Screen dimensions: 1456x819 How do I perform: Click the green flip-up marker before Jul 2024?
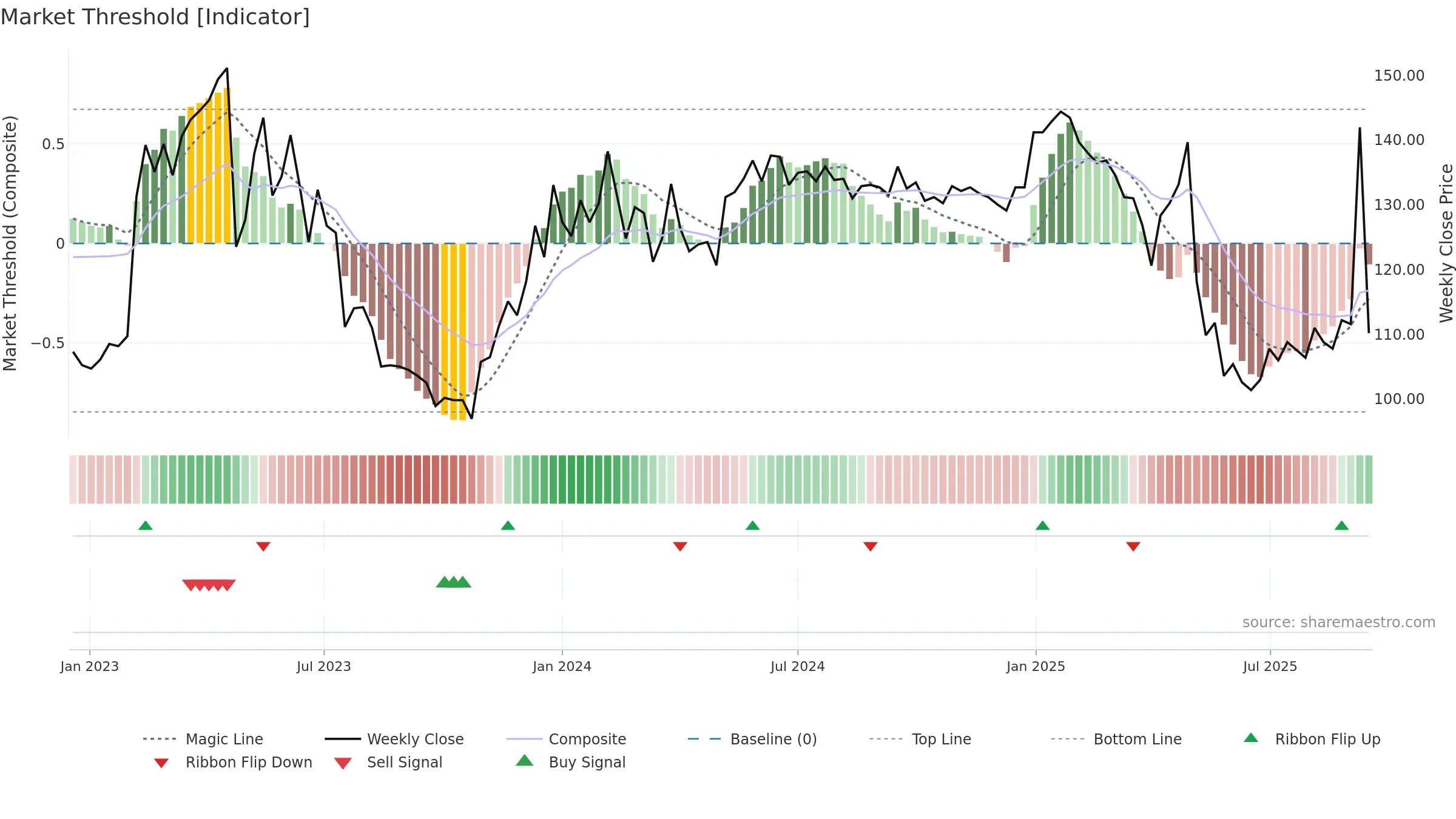(x=752, y=525)
